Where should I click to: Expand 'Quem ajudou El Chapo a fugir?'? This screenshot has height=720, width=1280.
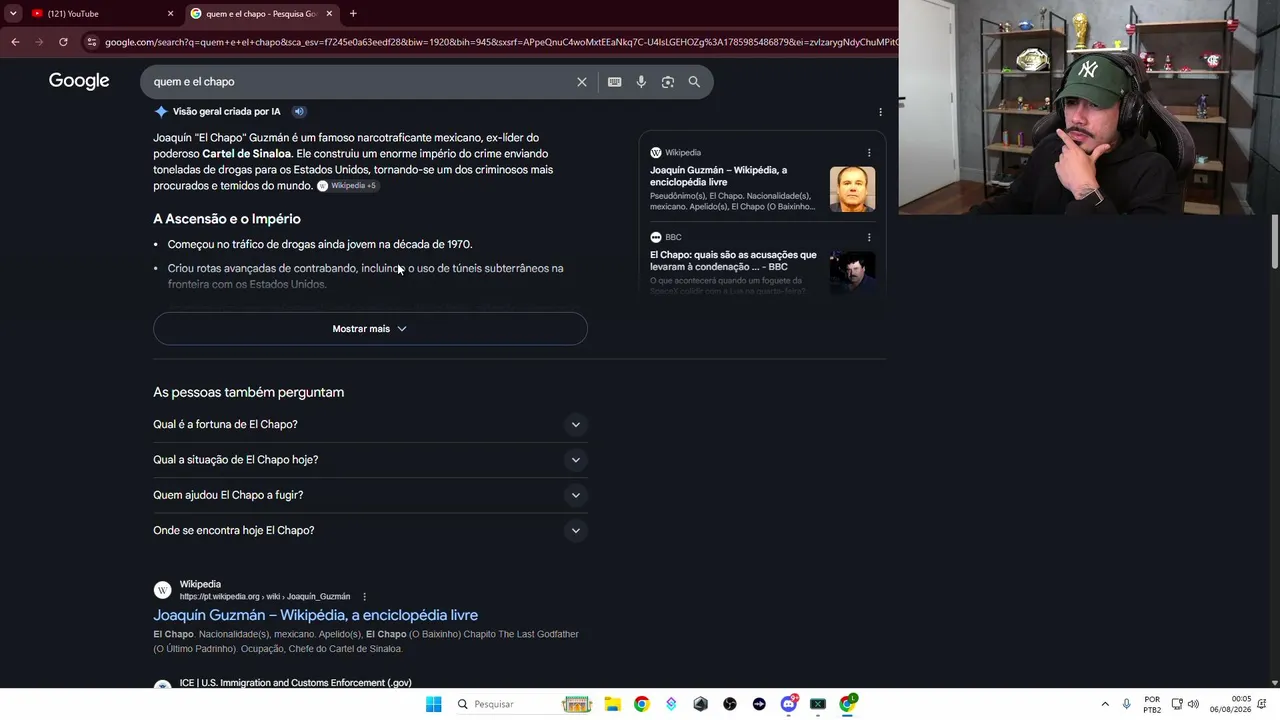[x=370, y=495]
